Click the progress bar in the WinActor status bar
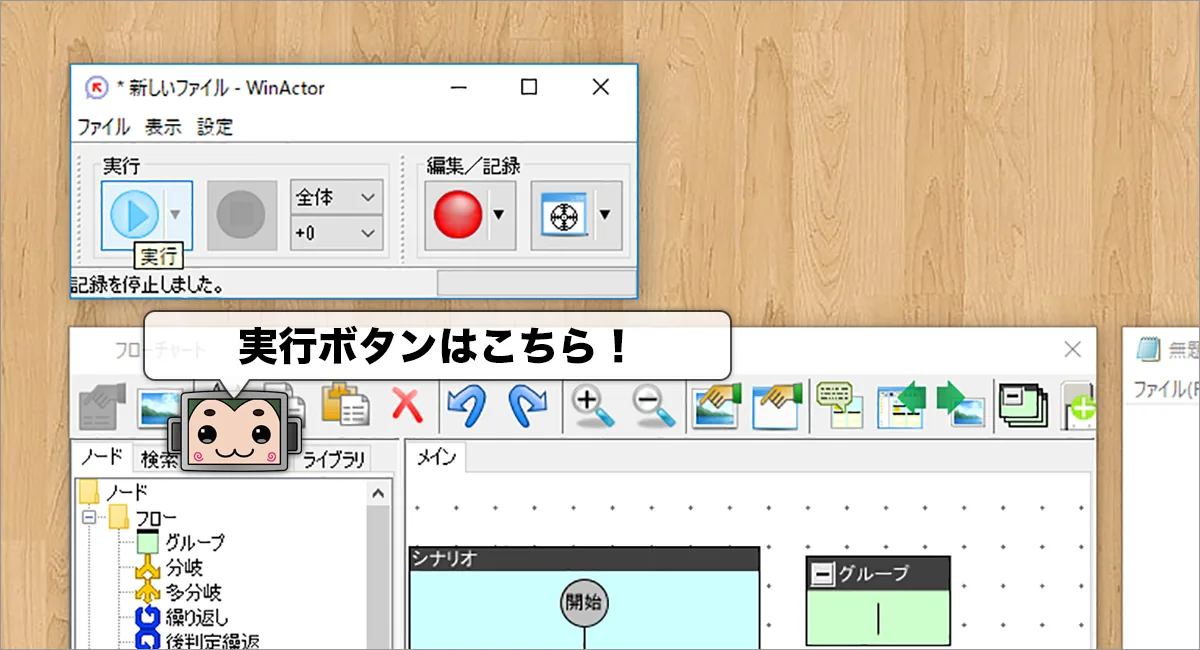Image resolution: width=1200 pixels, height=650 pixels. 536,283
